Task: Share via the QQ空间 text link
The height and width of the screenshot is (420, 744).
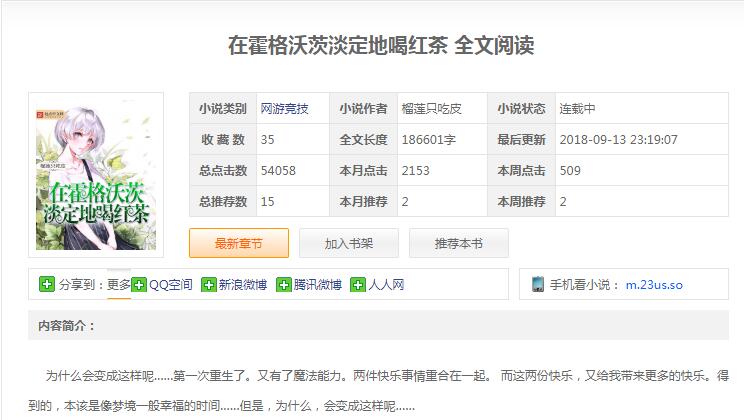Action: point(171,285)
